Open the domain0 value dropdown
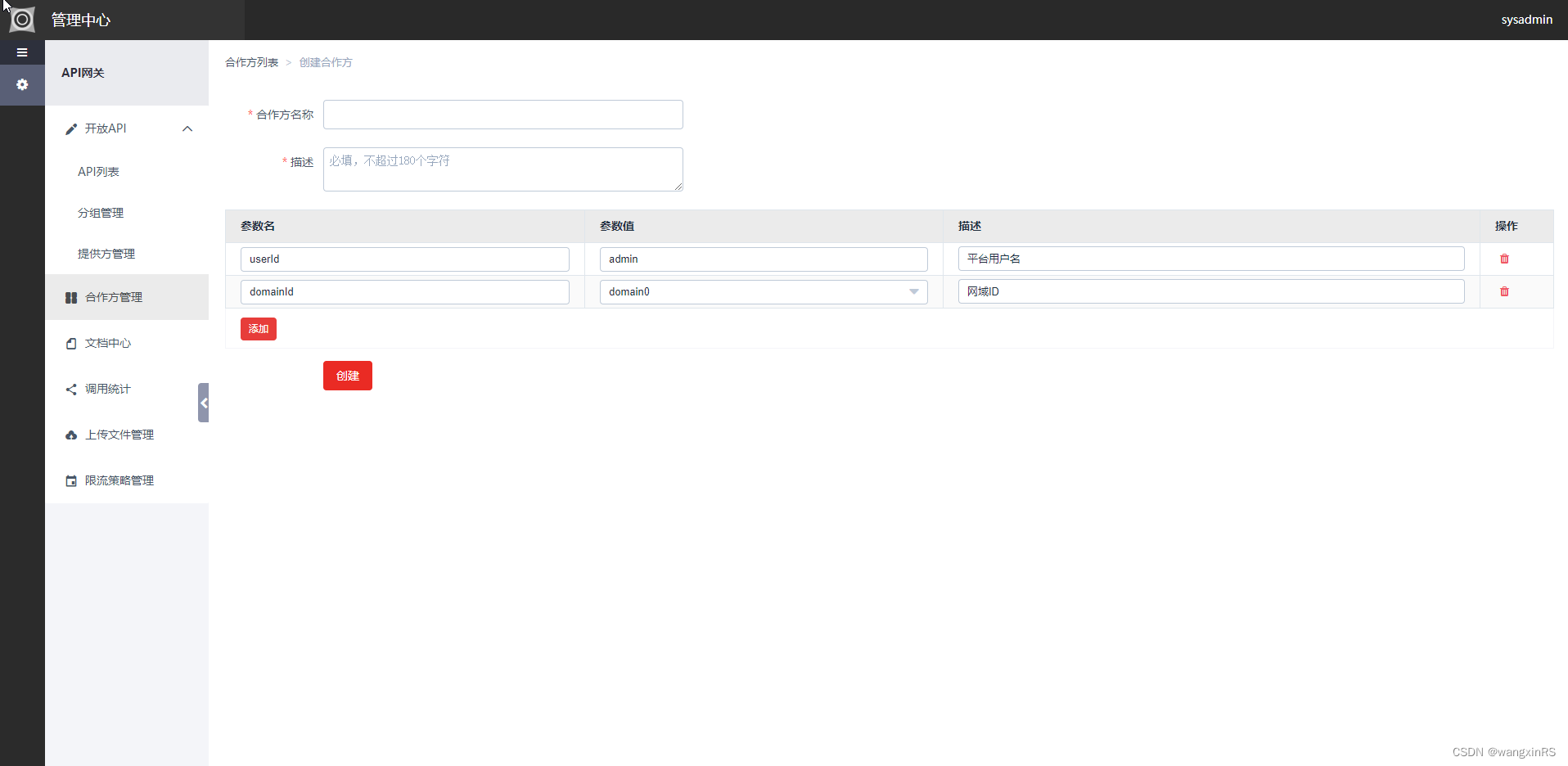 (x=764, y=292)
